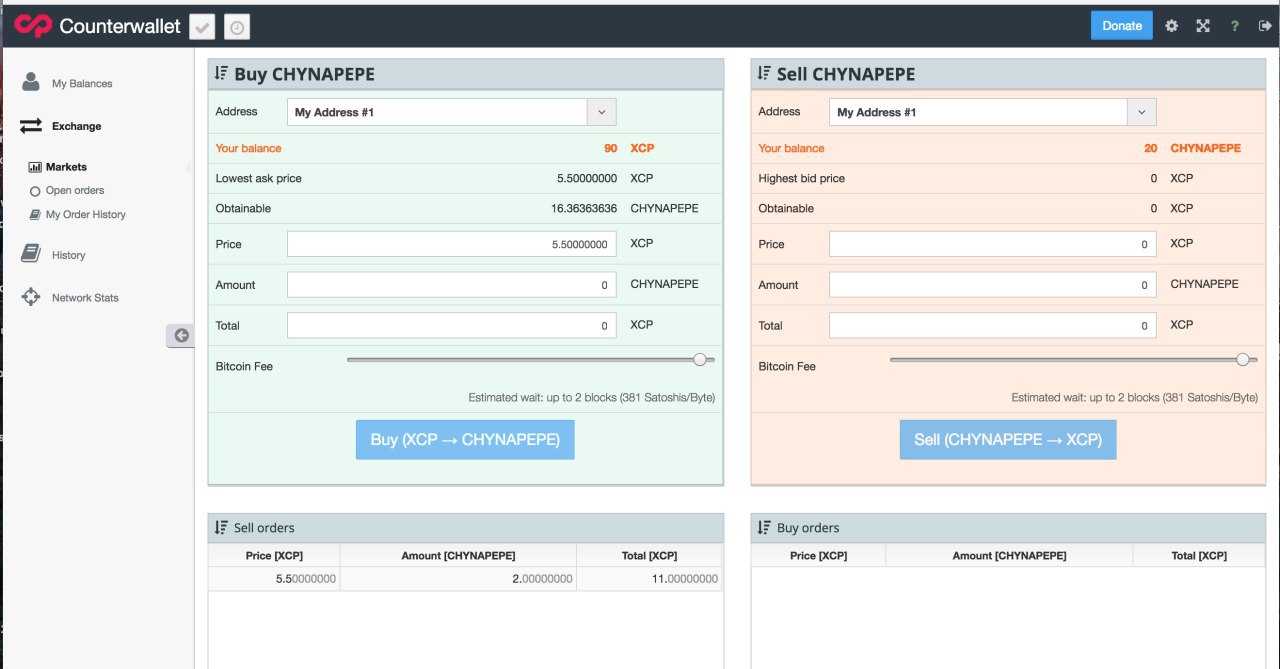
Task: Click the sort icon in Buy orders header
Action: (764, 527)
